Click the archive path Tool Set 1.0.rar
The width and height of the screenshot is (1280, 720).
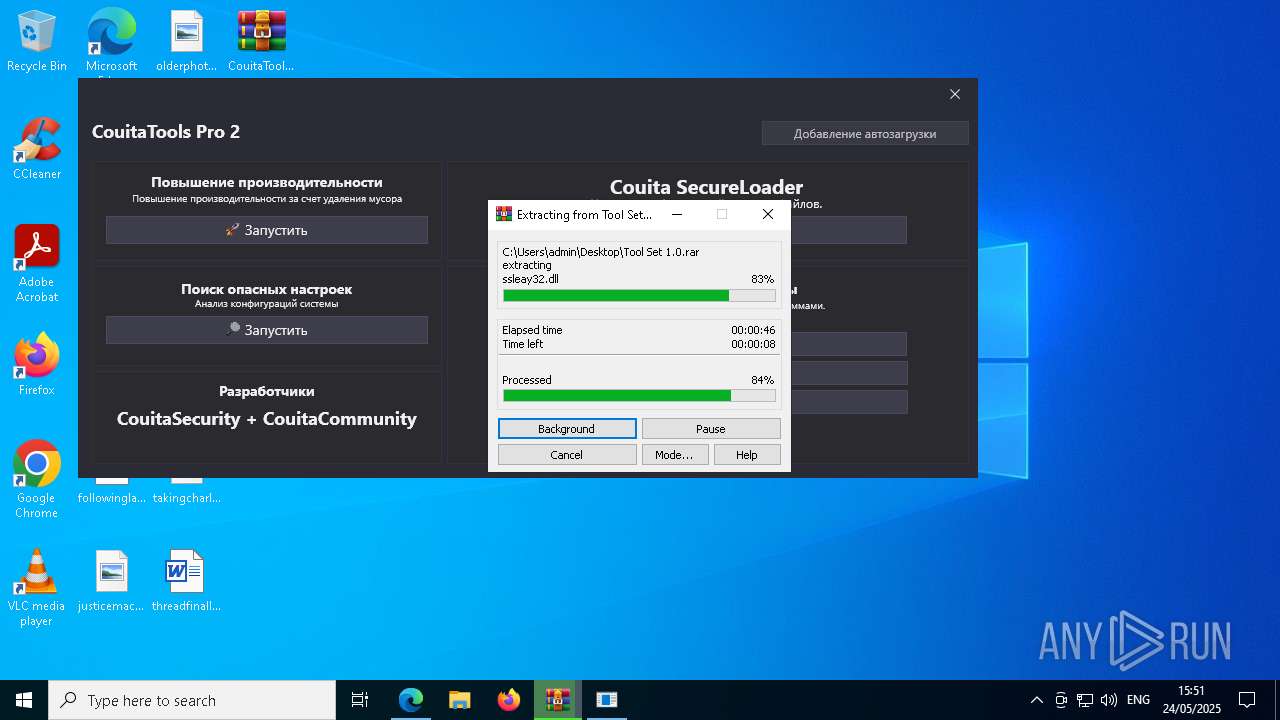[600, 252]
